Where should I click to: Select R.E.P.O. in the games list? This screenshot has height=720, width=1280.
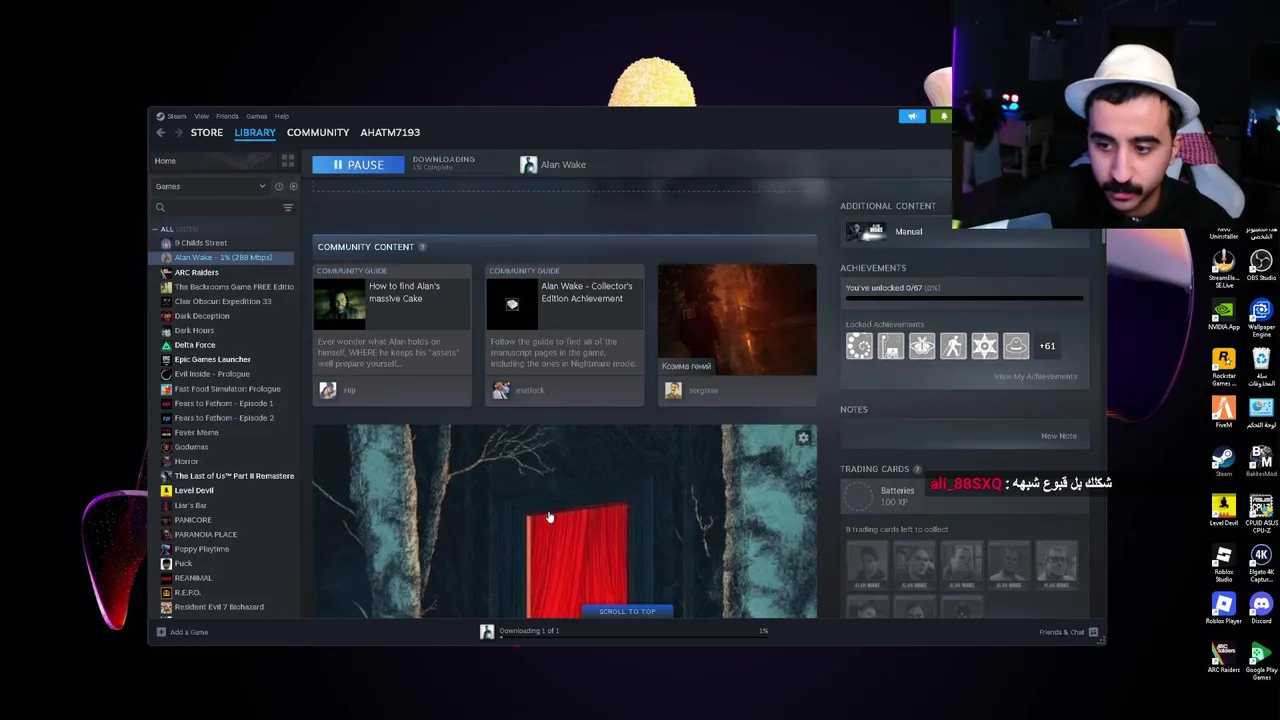pyautogui.click(x=187, y=593)
